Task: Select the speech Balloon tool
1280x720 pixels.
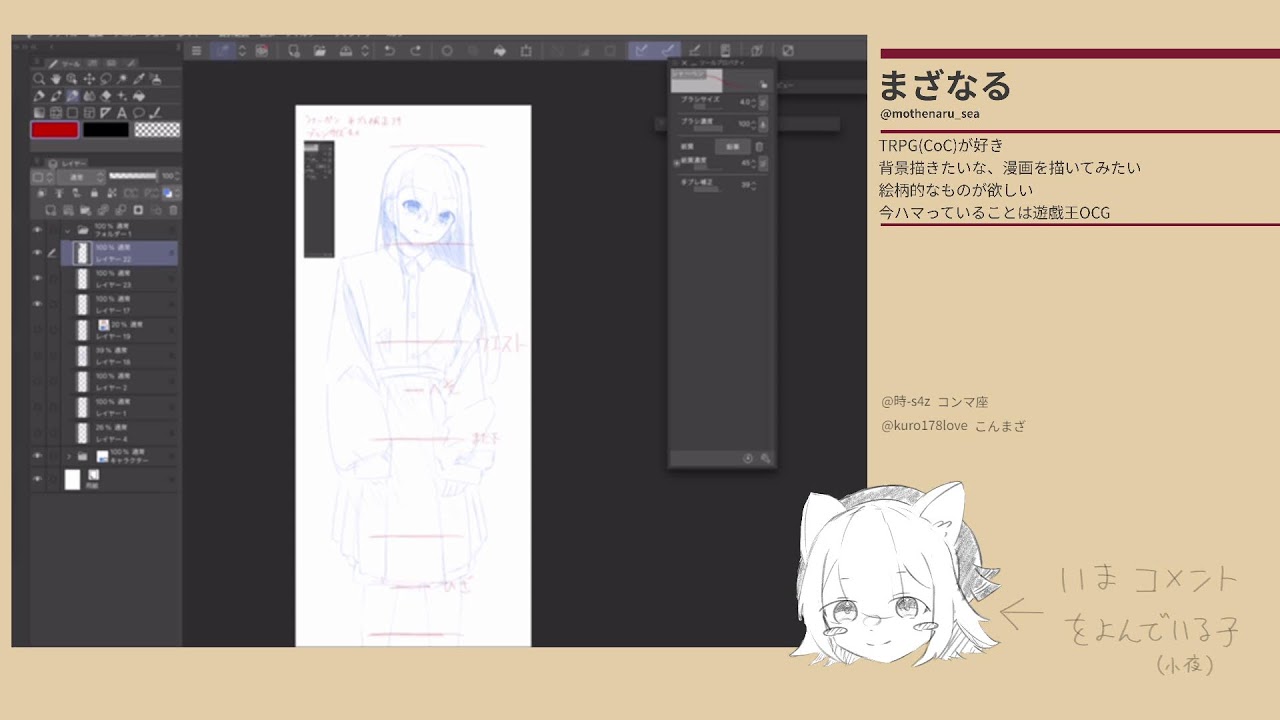Action: [x=139, y=113]
